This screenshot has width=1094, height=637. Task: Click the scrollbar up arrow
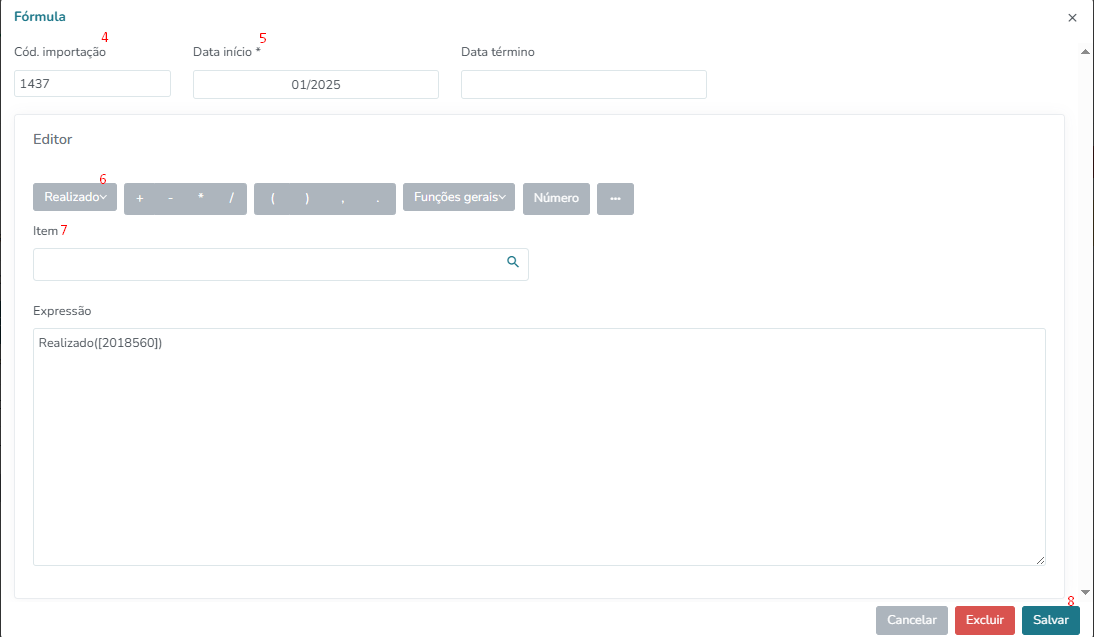[x=1085, y=52]
